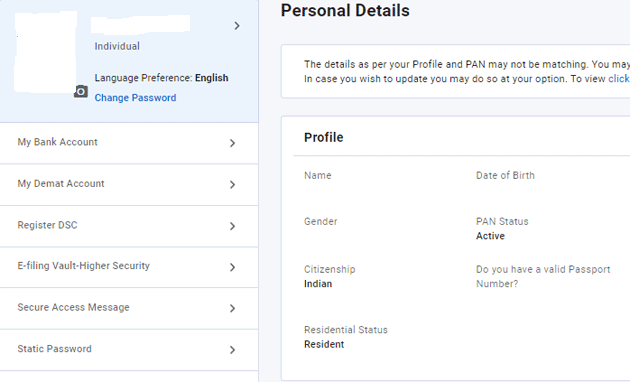Click the 'Residential Status' label
Viewport: 630px width, 382px height.
346,330
